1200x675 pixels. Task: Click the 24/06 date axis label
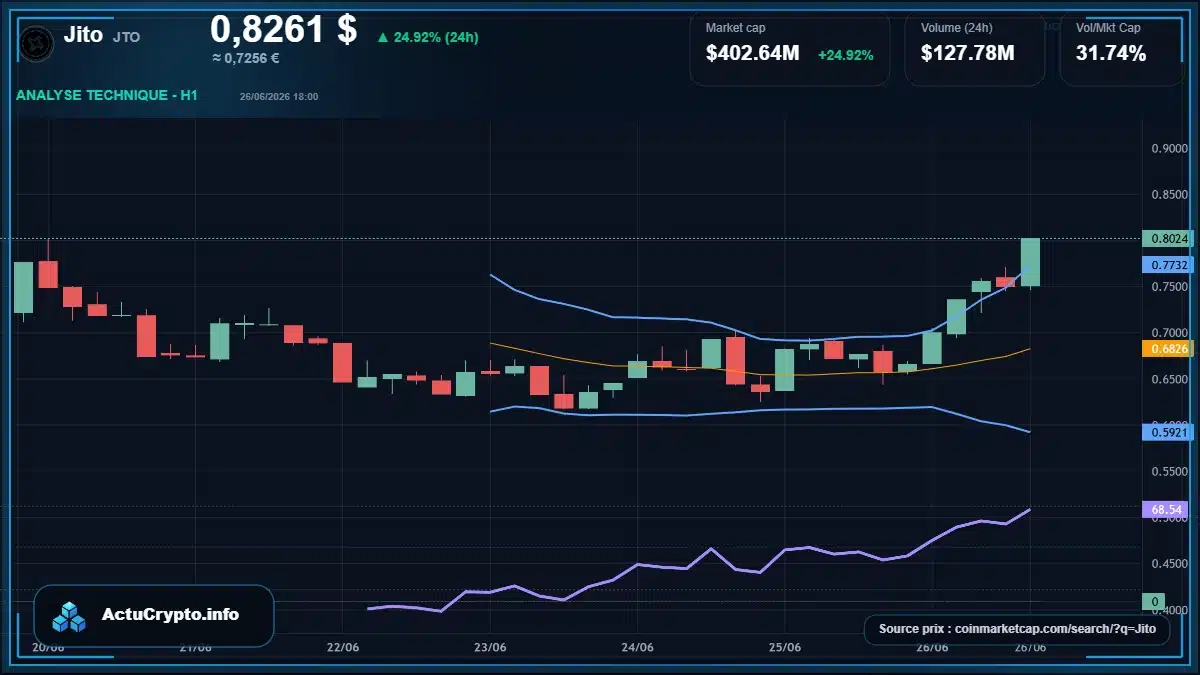(x=637, y=648)
